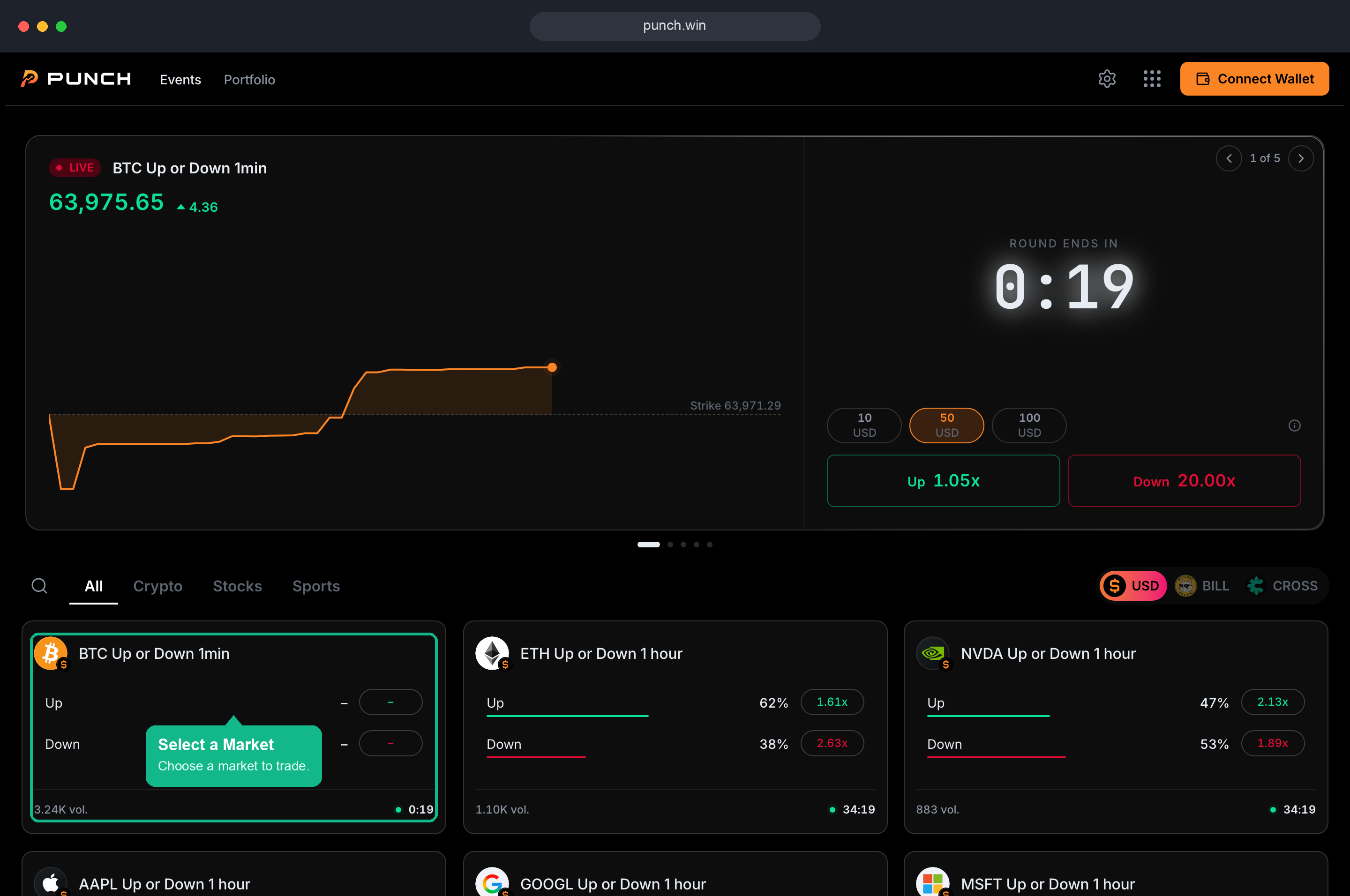Select the Crypto tab
Viewport: 1350px width, 896px height.
158,586
